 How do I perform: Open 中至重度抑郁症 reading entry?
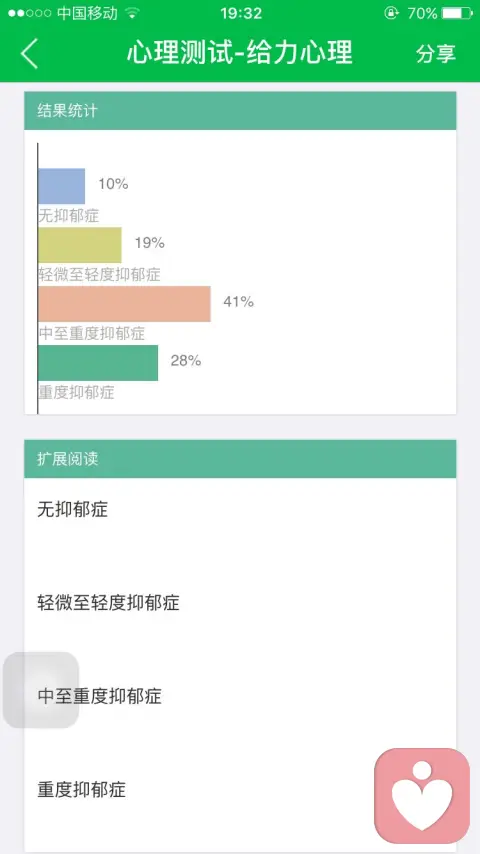[240, 696]
